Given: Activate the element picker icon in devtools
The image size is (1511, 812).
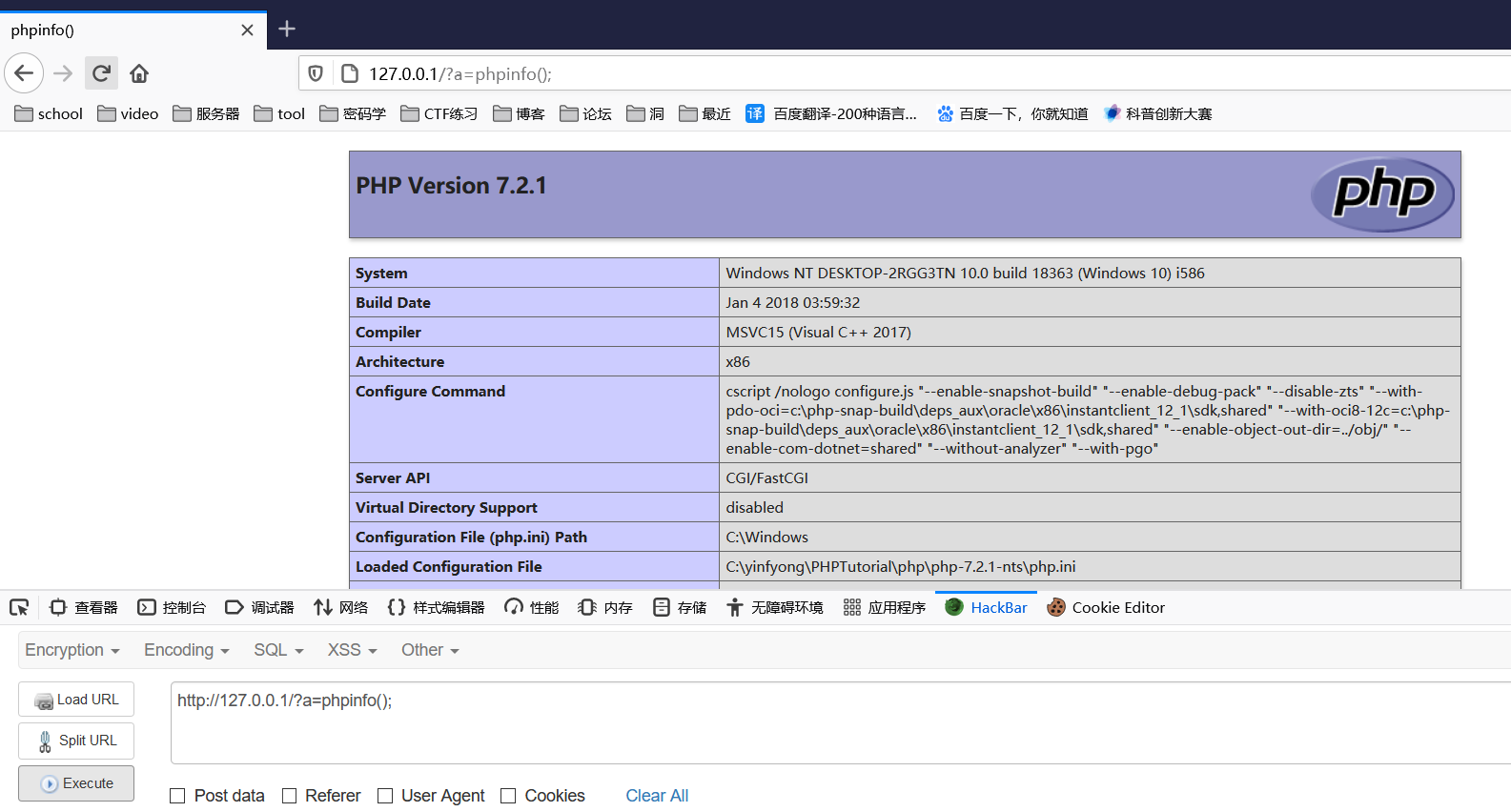Looking at the screenshot, I should pyautogui.click(x=19, y=607).
